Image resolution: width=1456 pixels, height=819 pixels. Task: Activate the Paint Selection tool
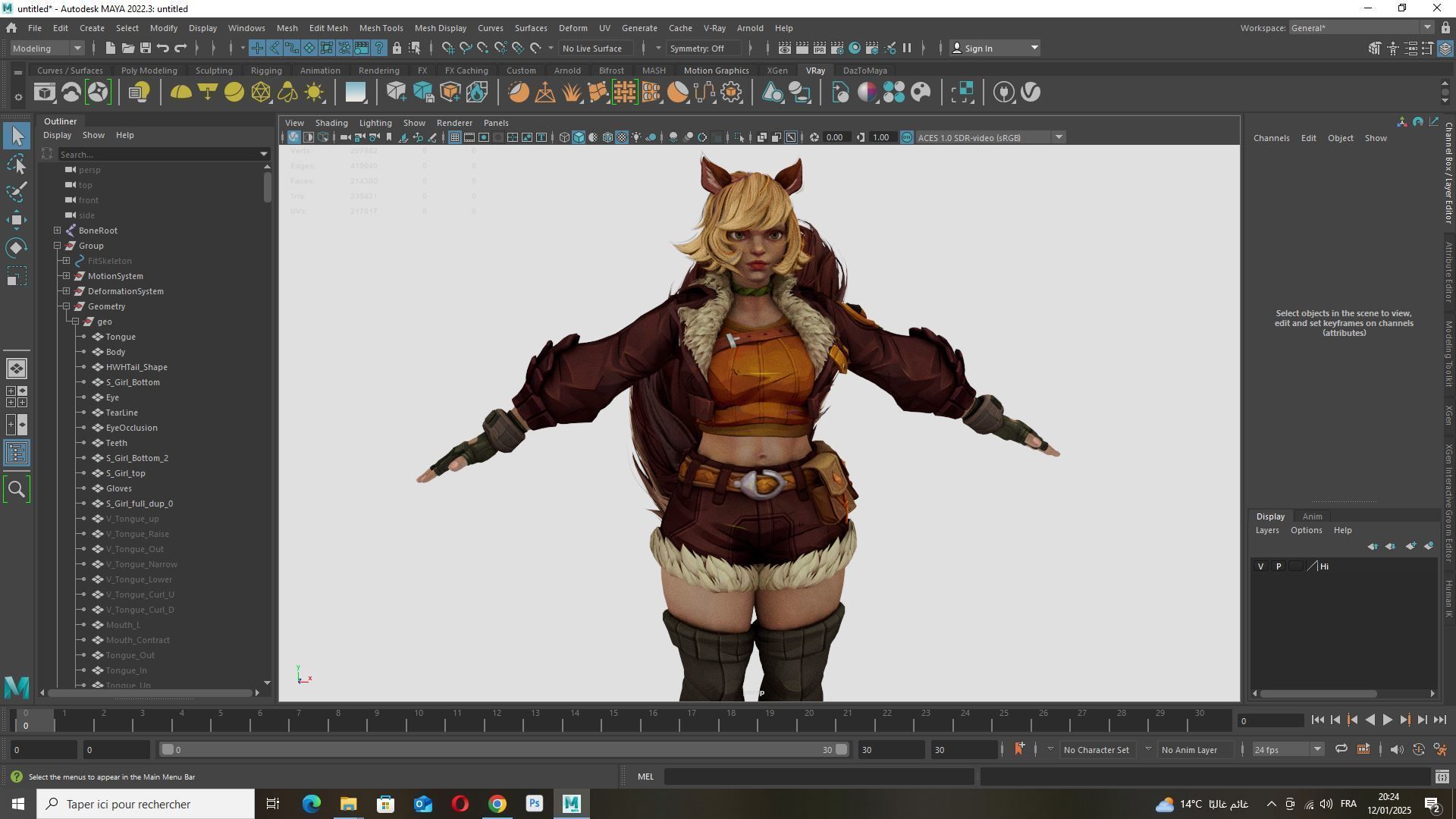[17, 192]
